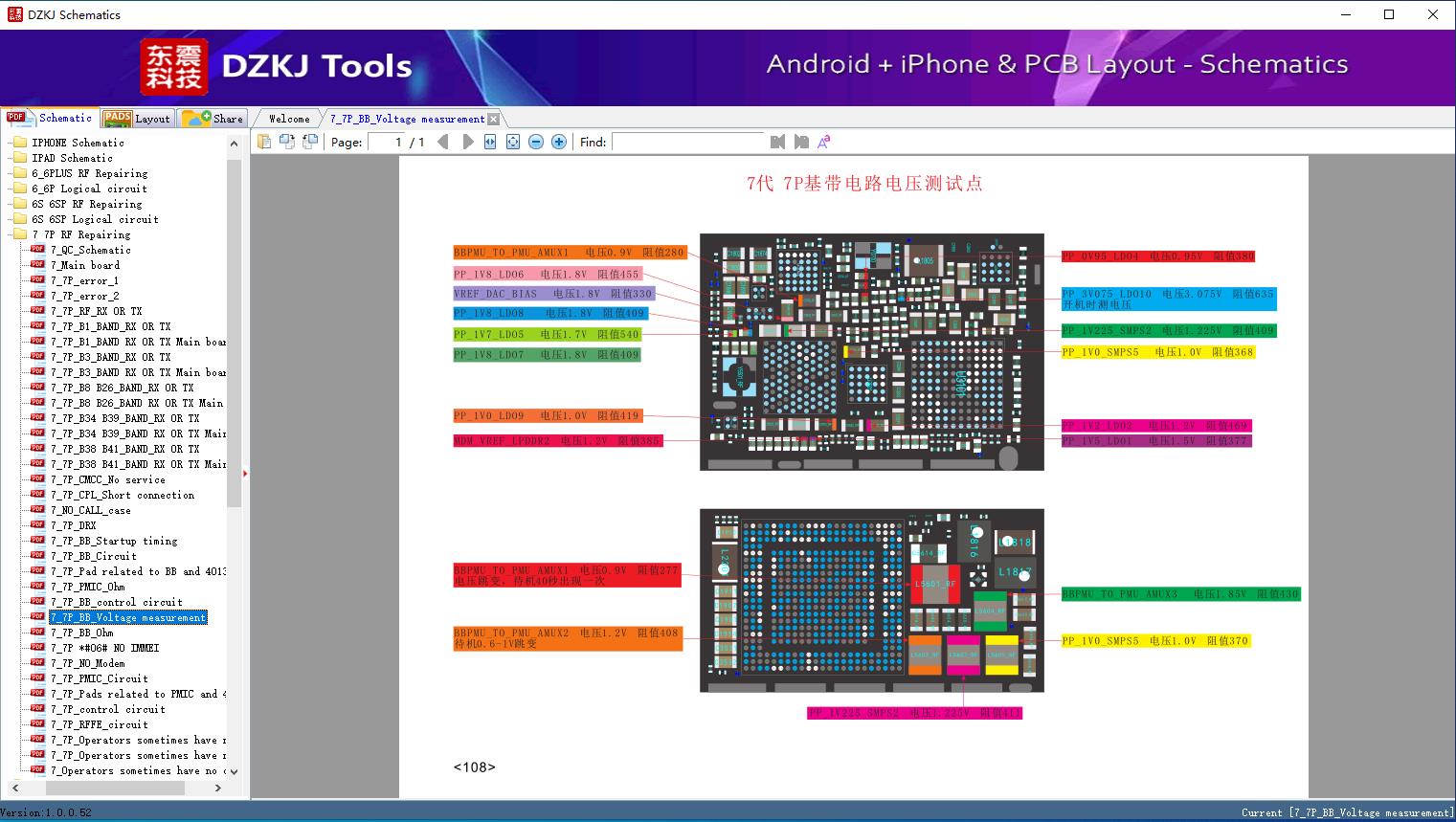The height and width of the screenshot is (822, 1456).
Task: Open 7_7P_BB_control circuit file
Action: (x=116, y=602)
